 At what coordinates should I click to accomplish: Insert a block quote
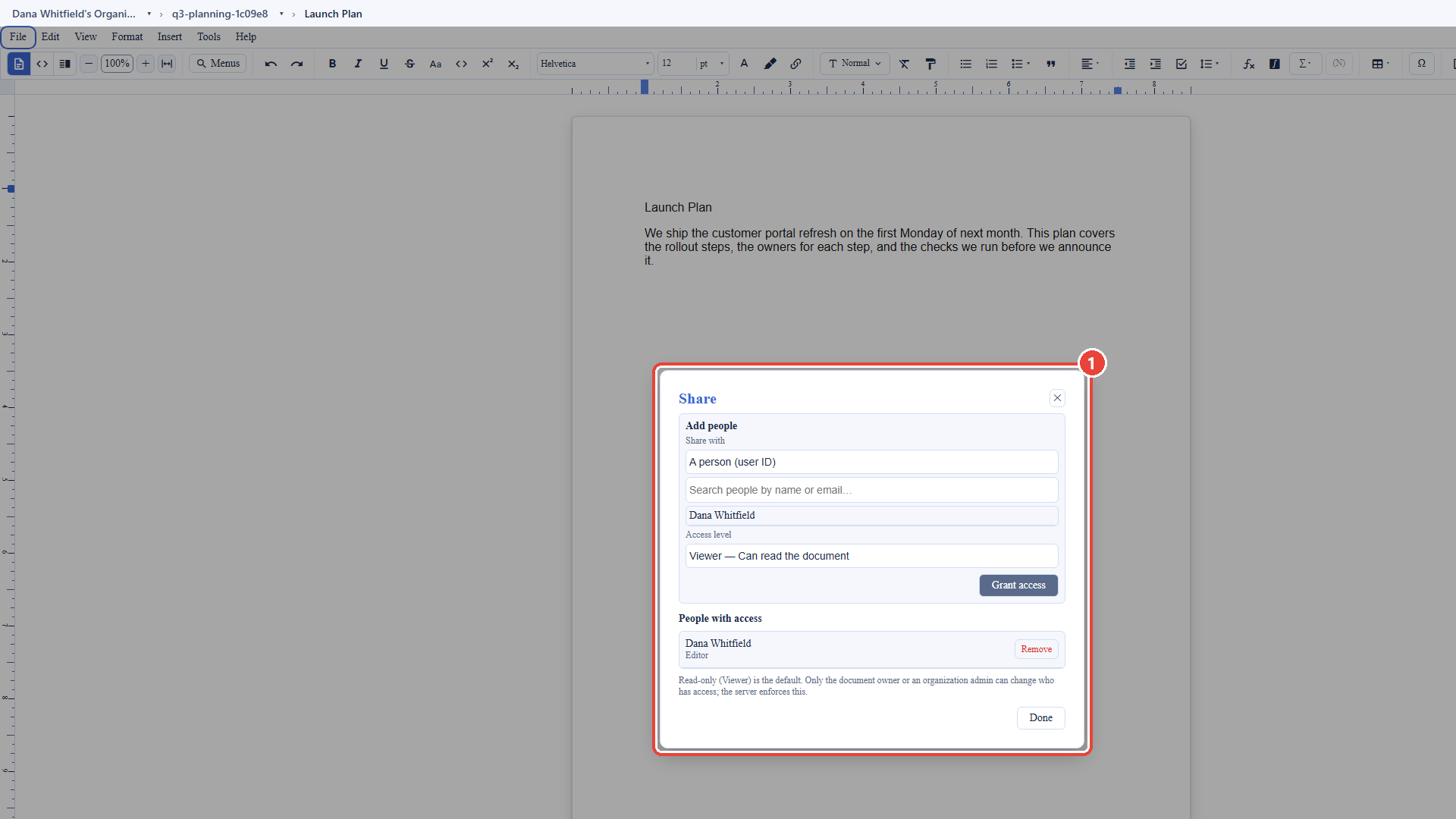(x=1051, y=64)
